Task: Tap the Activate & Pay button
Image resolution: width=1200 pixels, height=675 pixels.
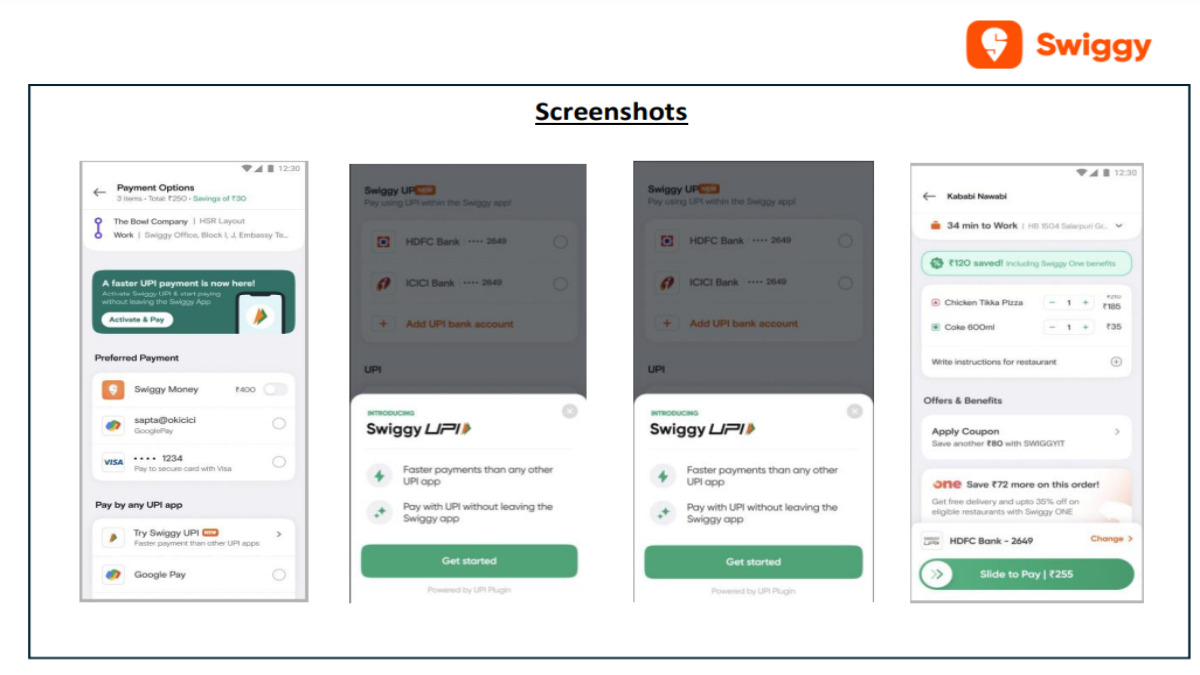Action: click(137, 320)
